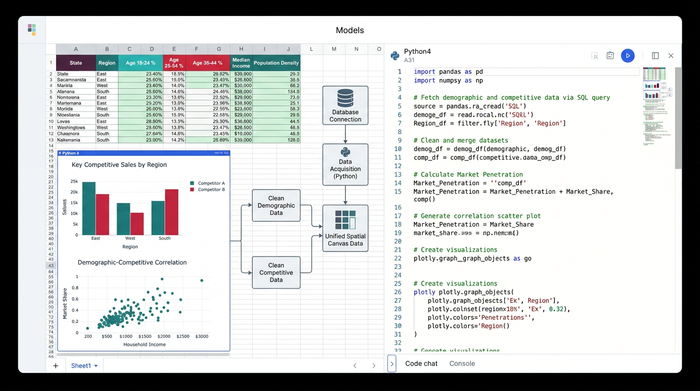Select row 1 header number
Image resolution: width=700 pixels, height=391 pixels.
pyautogui.click(x=51, y=63)
